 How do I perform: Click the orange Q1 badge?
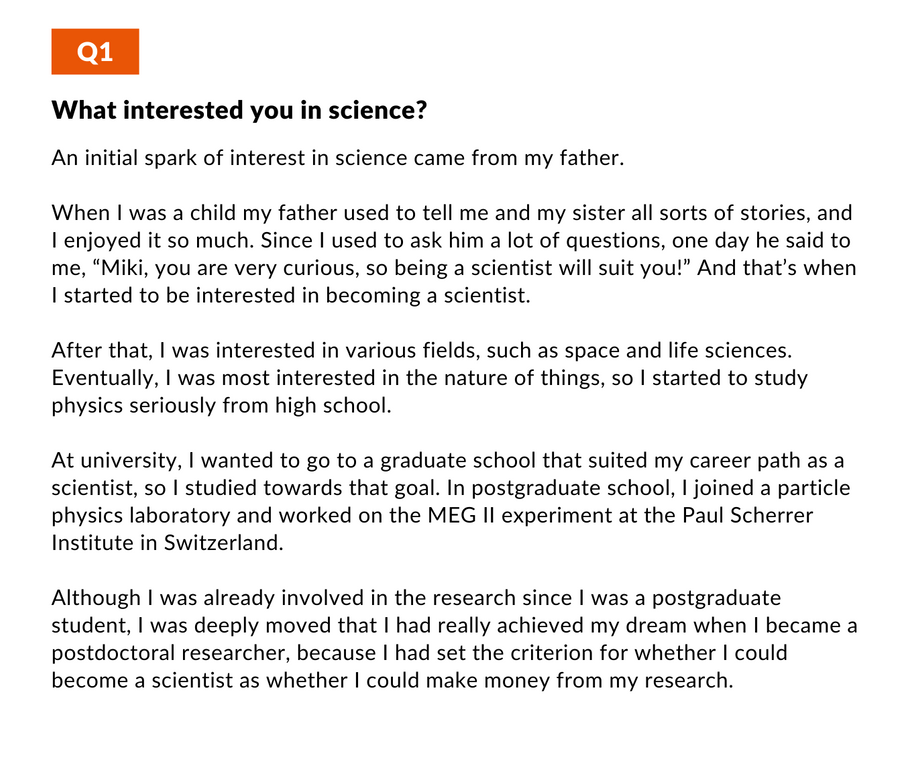pos(95,51)
